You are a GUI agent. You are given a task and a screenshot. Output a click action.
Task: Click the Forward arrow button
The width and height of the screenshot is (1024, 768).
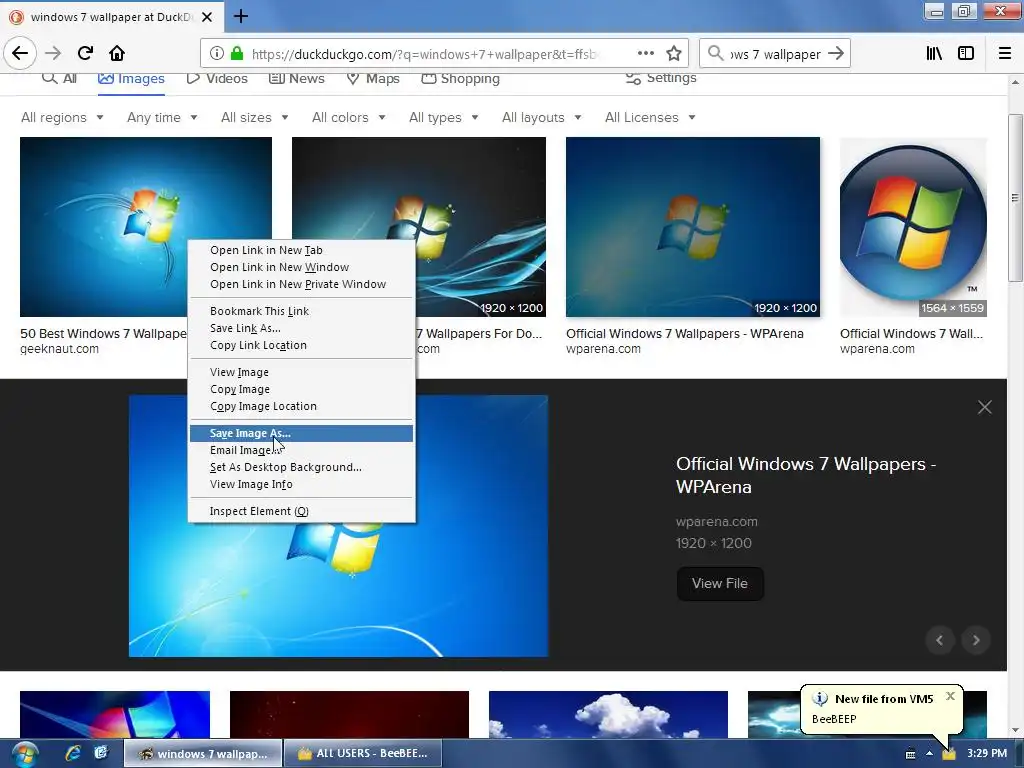click(x=53, y=54)
